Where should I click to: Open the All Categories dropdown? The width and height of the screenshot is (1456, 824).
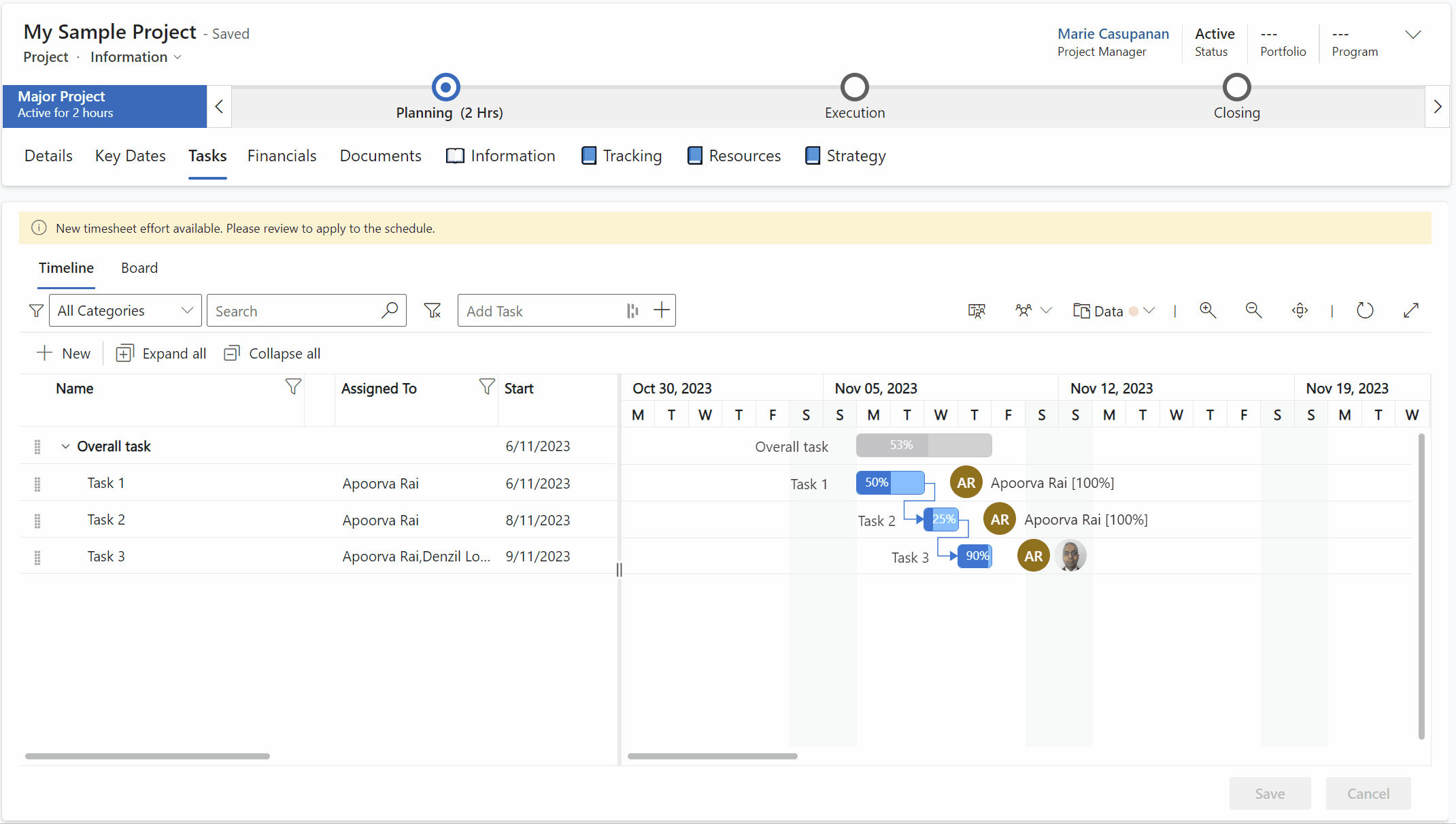point(125,311)
